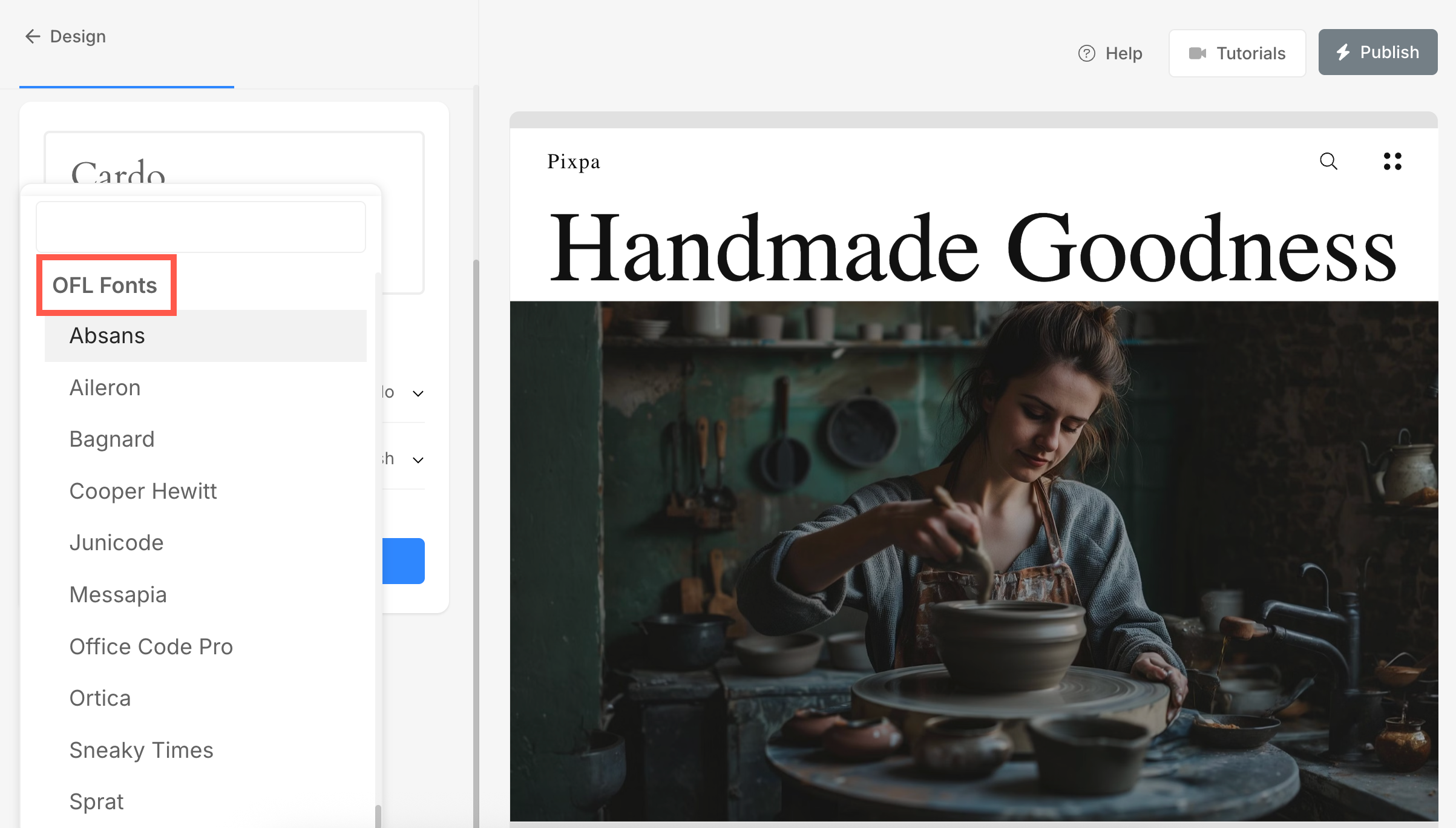The image size is (1456, 828).
Task: Click the Publish lightning bolt icon
Action: (1343, 52)
